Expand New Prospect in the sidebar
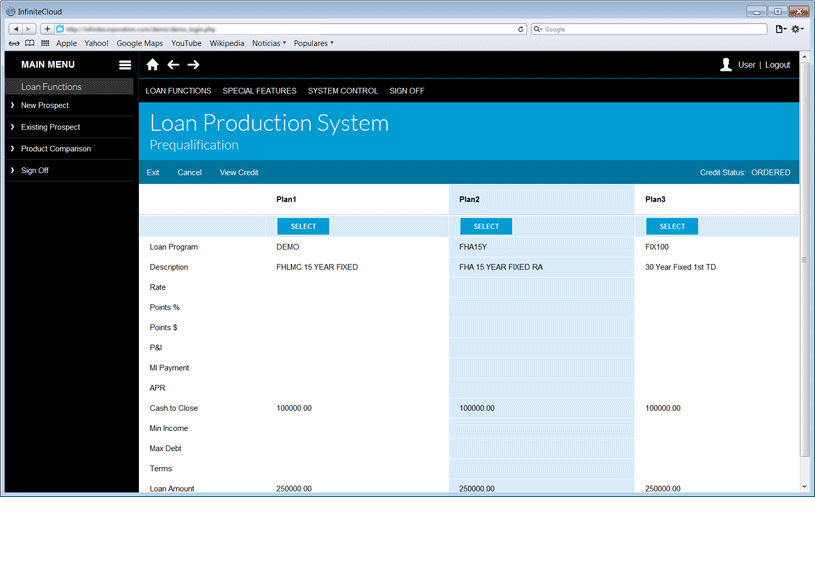815x563 pixels. tap(45, 105)
